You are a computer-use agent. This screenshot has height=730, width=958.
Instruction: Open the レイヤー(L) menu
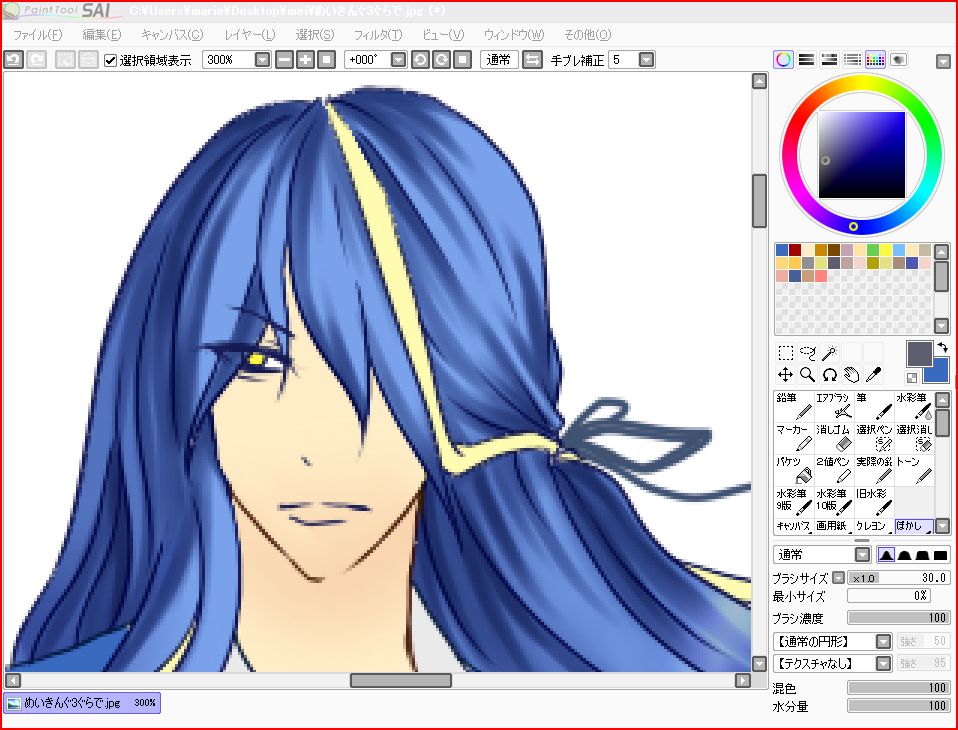tap(250, 35)
